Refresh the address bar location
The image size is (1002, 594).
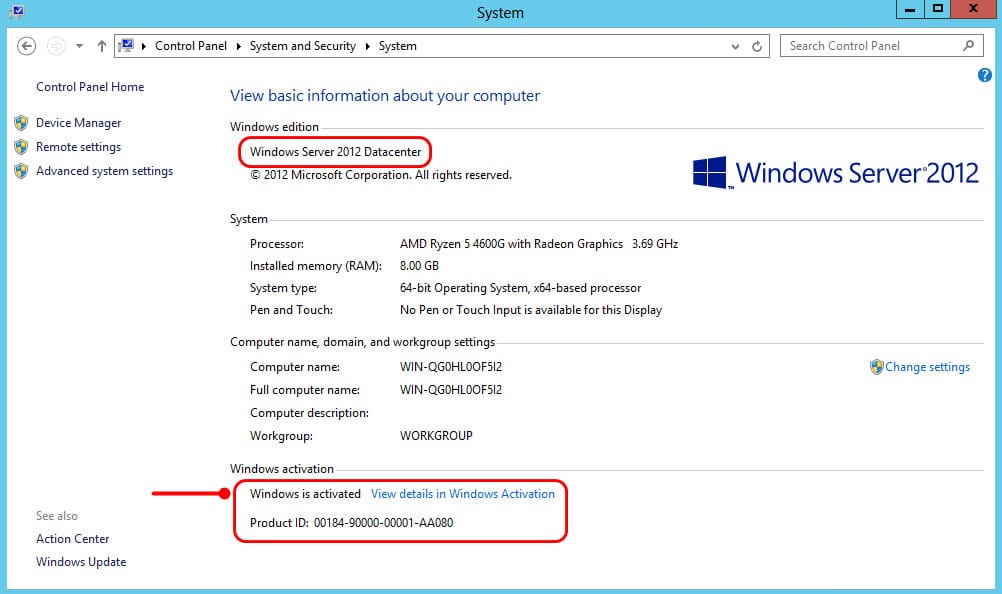(757, 46)
